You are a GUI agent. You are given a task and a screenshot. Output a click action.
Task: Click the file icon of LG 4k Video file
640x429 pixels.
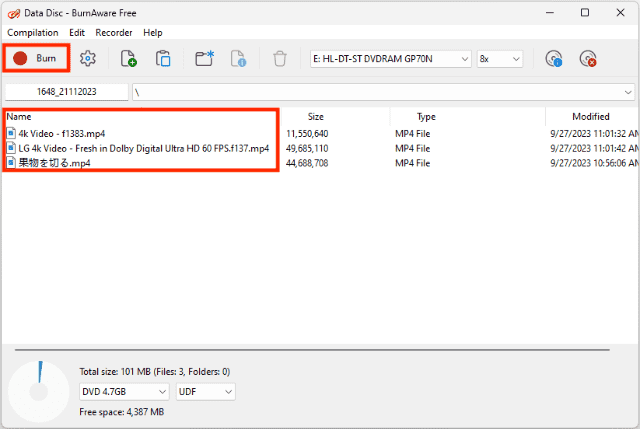click(11, 148)
